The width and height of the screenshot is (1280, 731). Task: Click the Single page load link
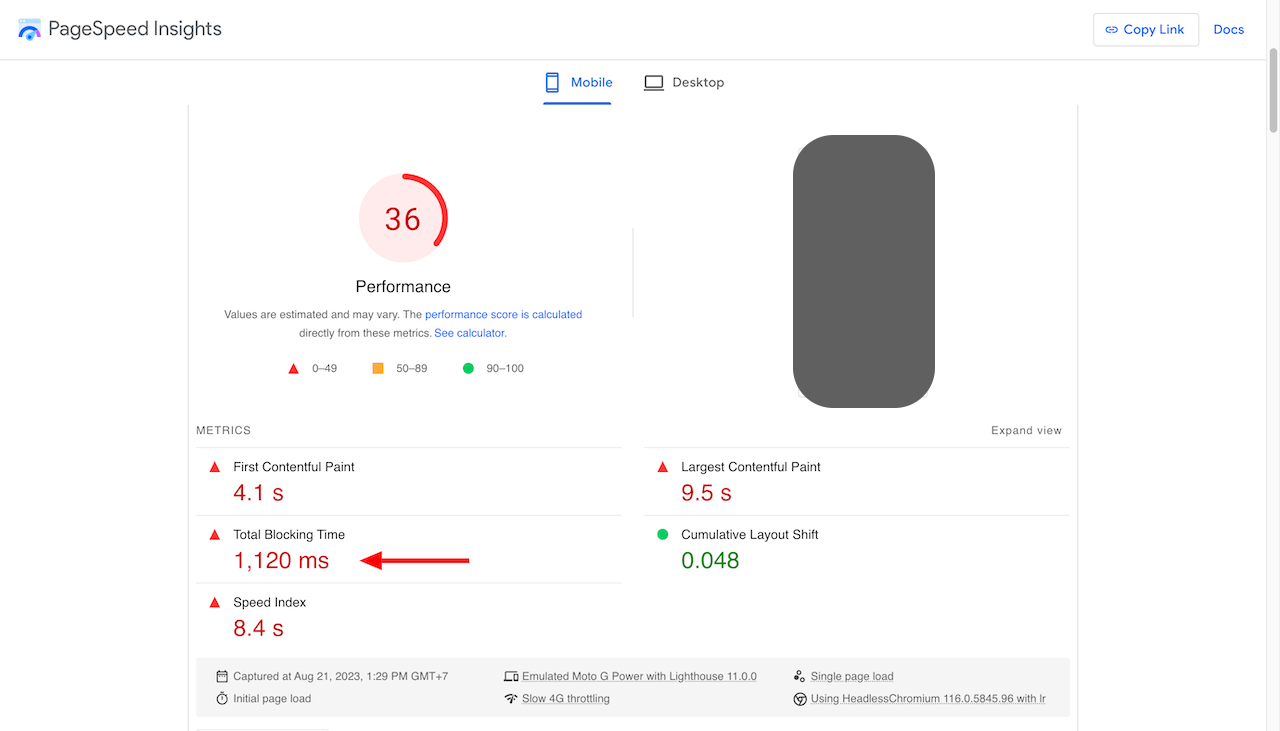(852, 677)
